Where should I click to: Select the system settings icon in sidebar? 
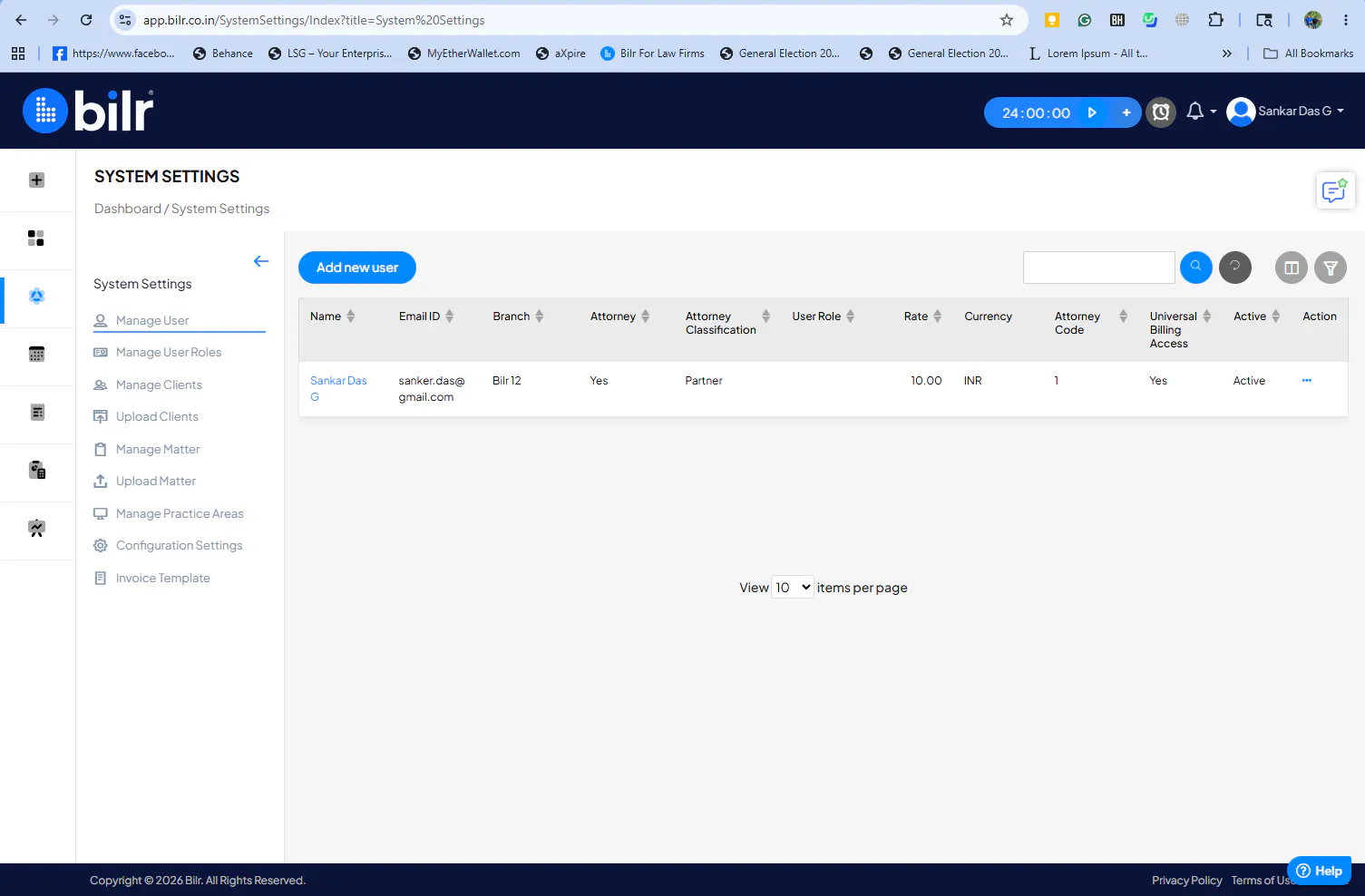pos(36,296)
